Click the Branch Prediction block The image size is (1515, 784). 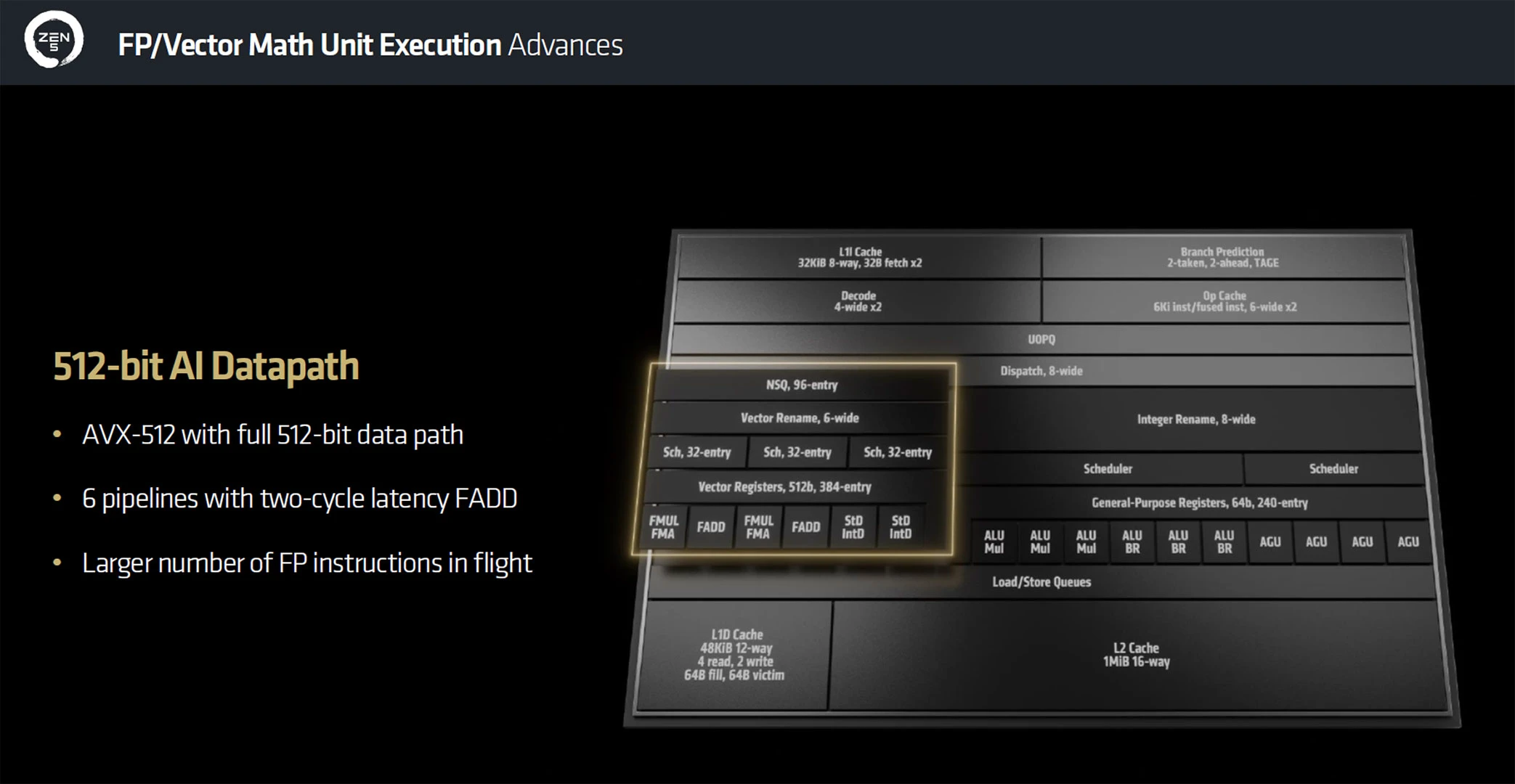tap(1223, 258)
